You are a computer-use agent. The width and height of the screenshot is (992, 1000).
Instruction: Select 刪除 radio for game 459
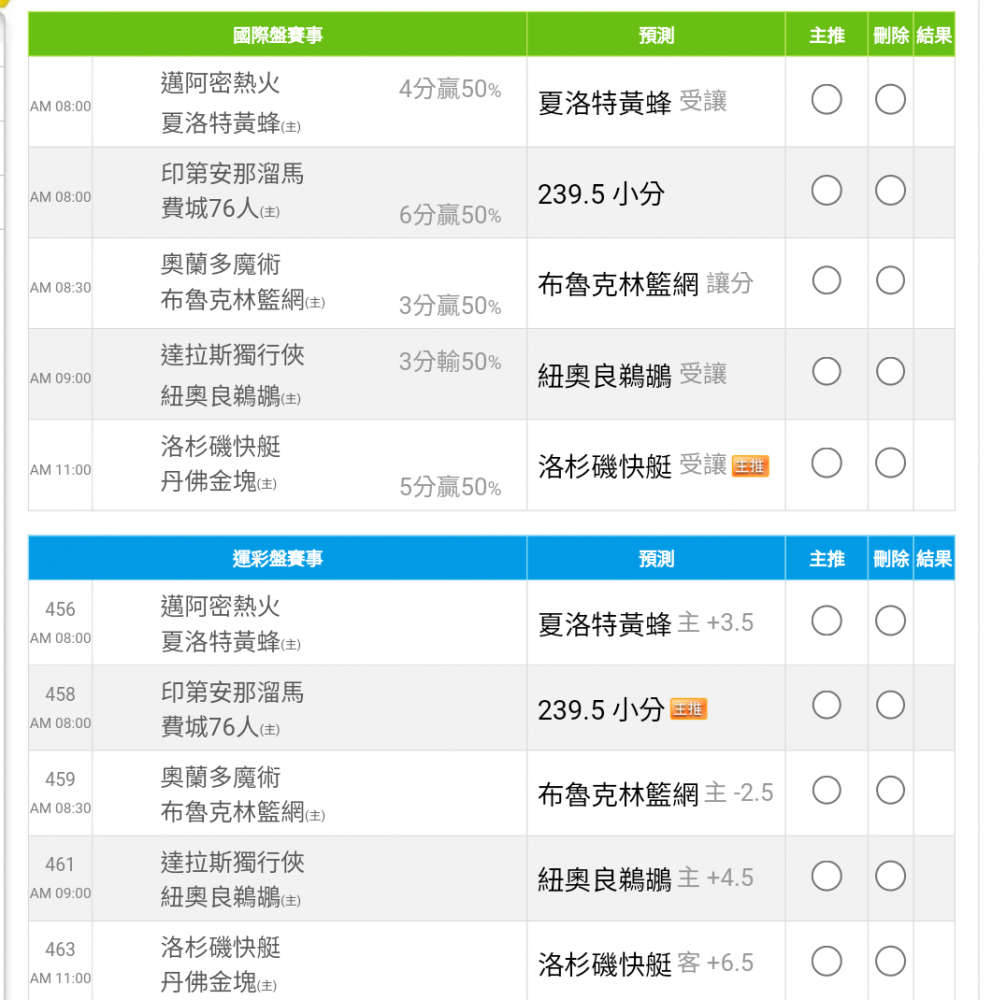[890, 791]
